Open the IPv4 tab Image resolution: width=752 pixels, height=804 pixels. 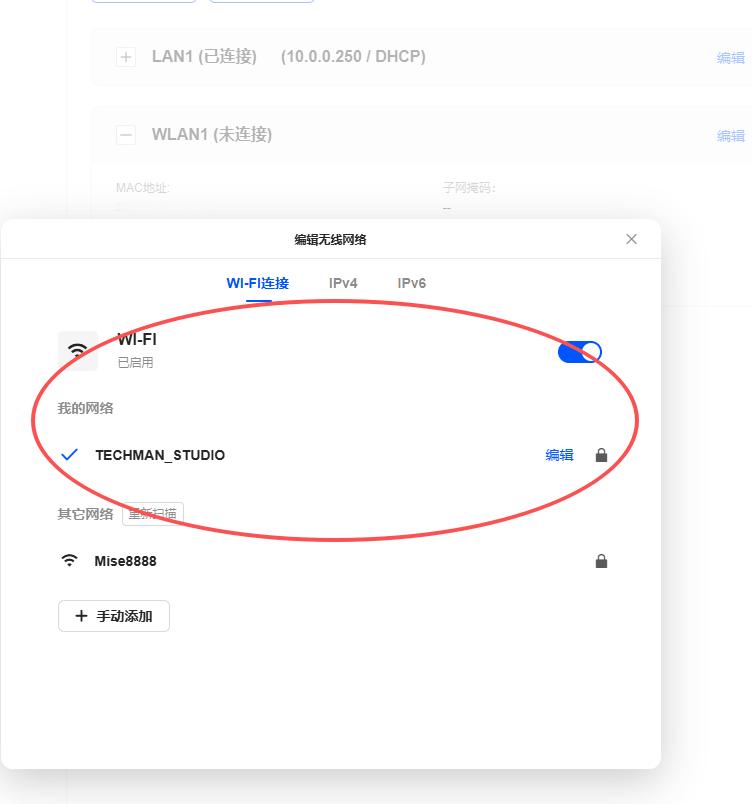[x=343, y=283]
